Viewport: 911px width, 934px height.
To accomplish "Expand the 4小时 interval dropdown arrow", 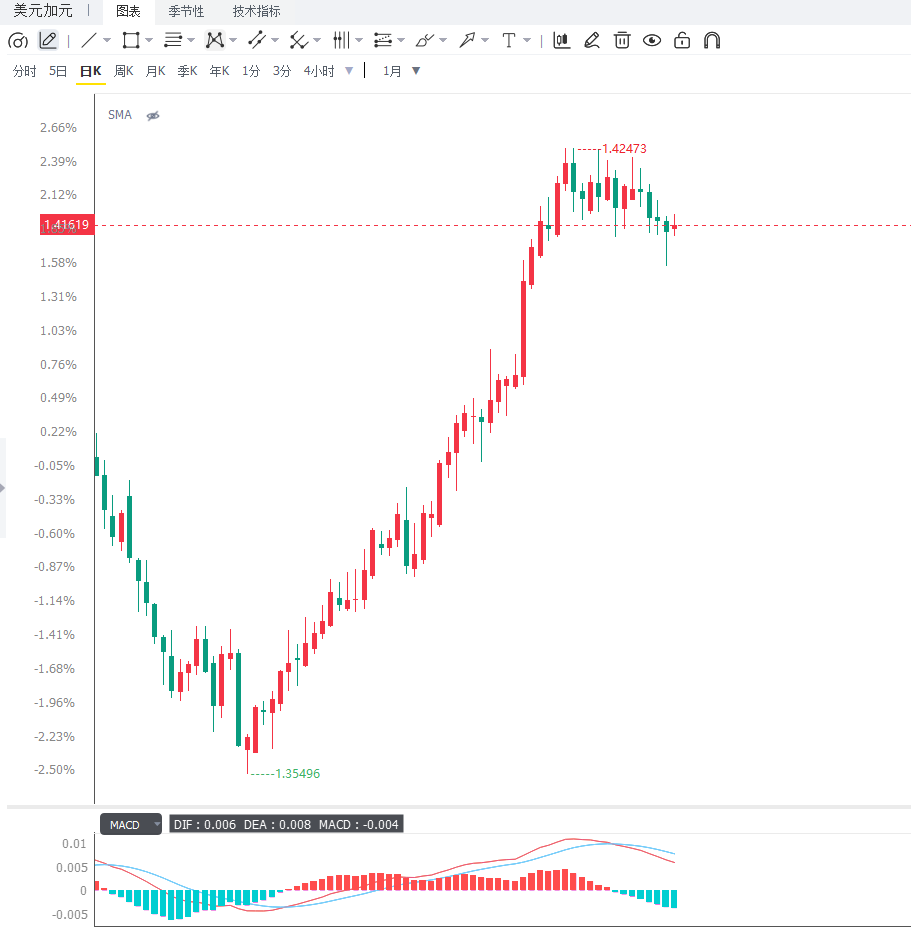I will pyautogui.click(x=349, y=71).
